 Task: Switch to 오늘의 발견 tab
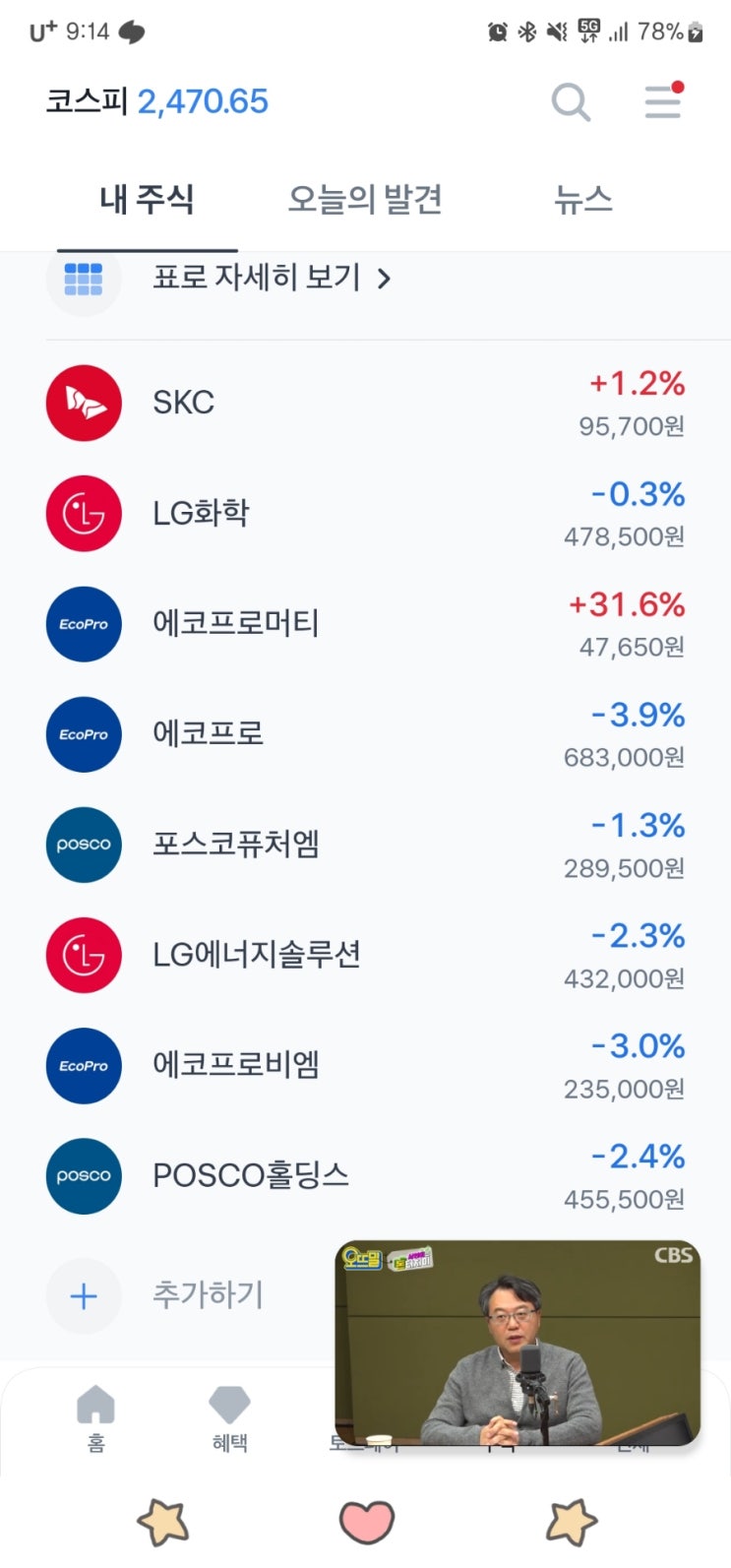[x=364, y=200]
